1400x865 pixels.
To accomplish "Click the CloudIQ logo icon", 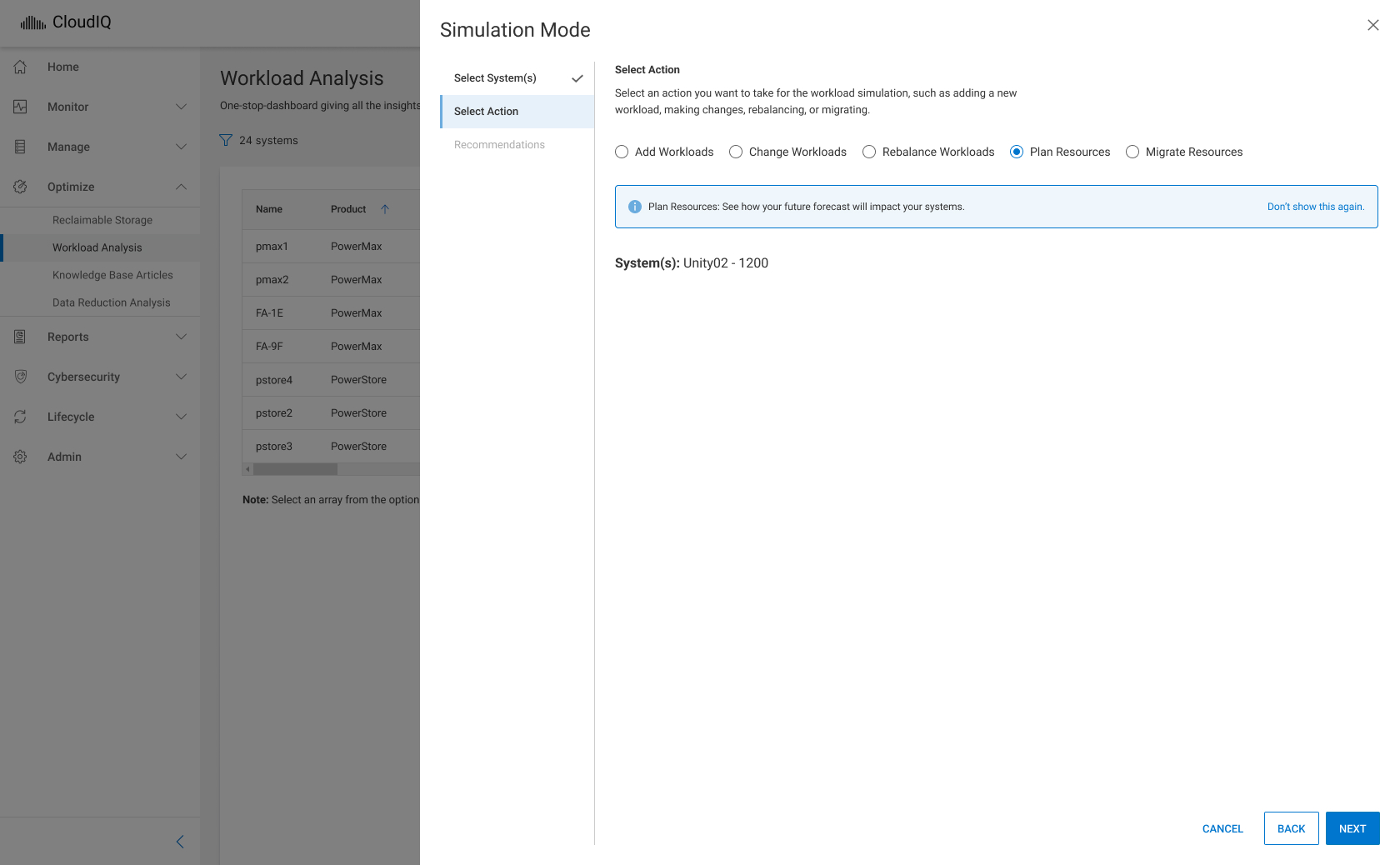I will click(x=33, y=22).
